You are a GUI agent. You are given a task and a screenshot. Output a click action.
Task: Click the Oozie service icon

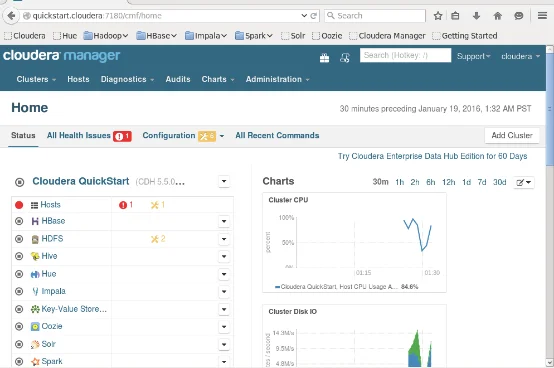click(x=35, y=327)
